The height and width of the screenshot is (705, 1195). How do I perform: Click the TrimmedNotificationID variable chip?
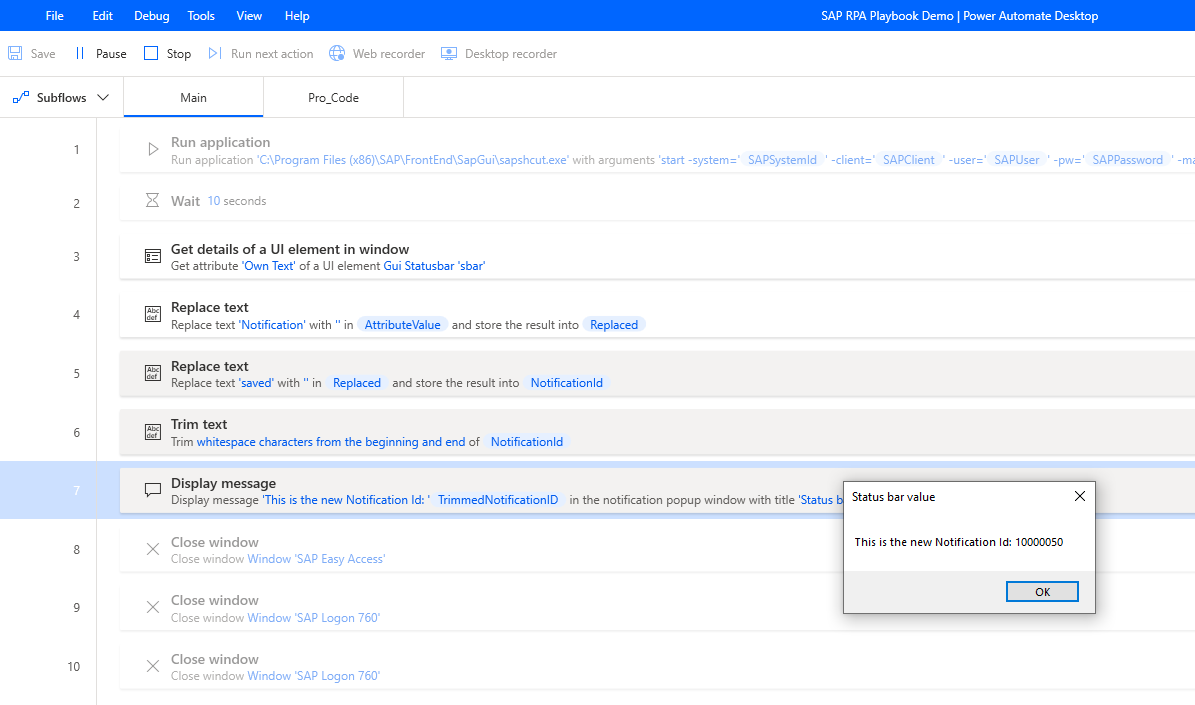(498, 500)
